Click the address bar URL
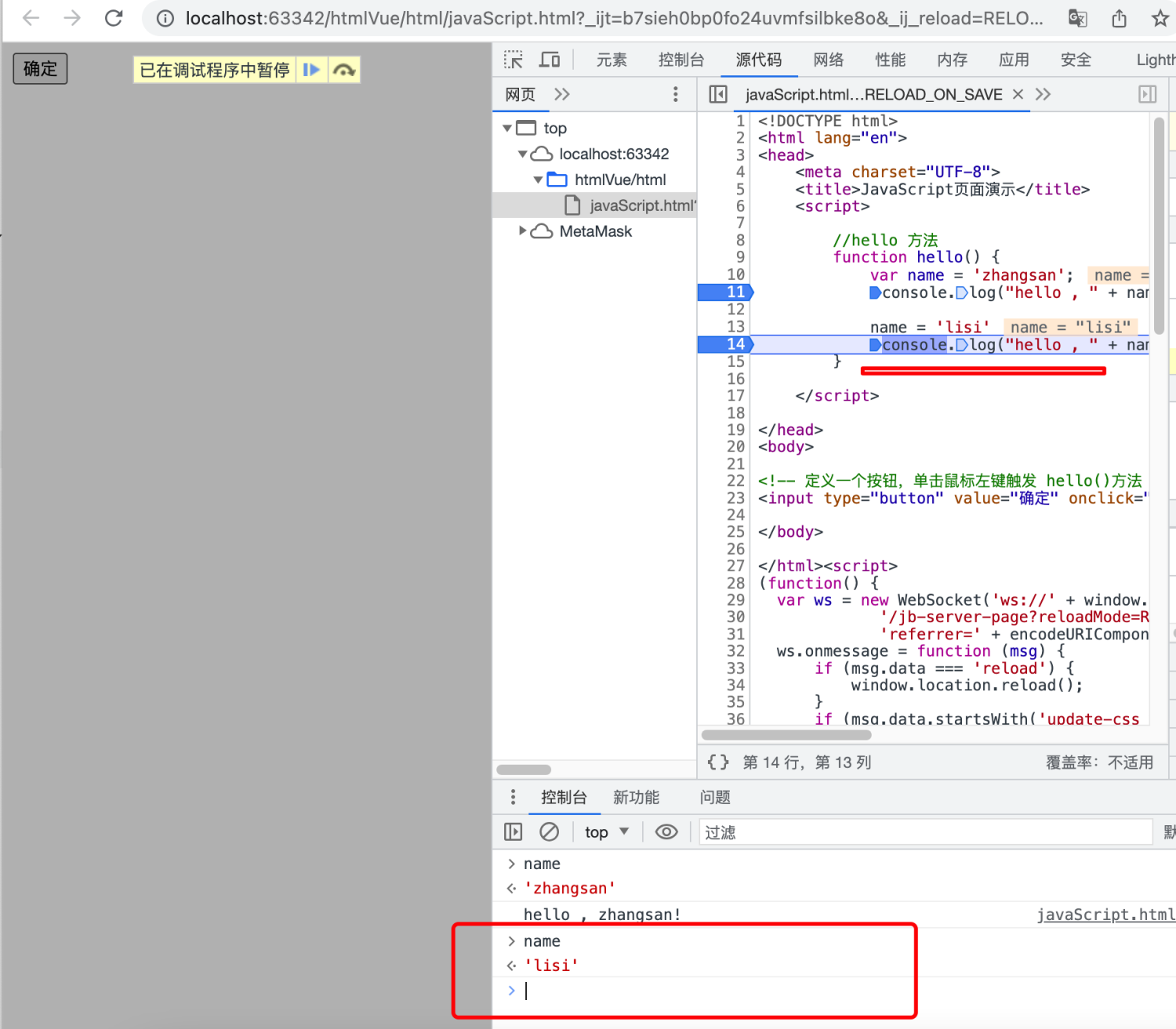This screenshot has height=1029, width=1176. pyautogui.click(x=614, y=18)
